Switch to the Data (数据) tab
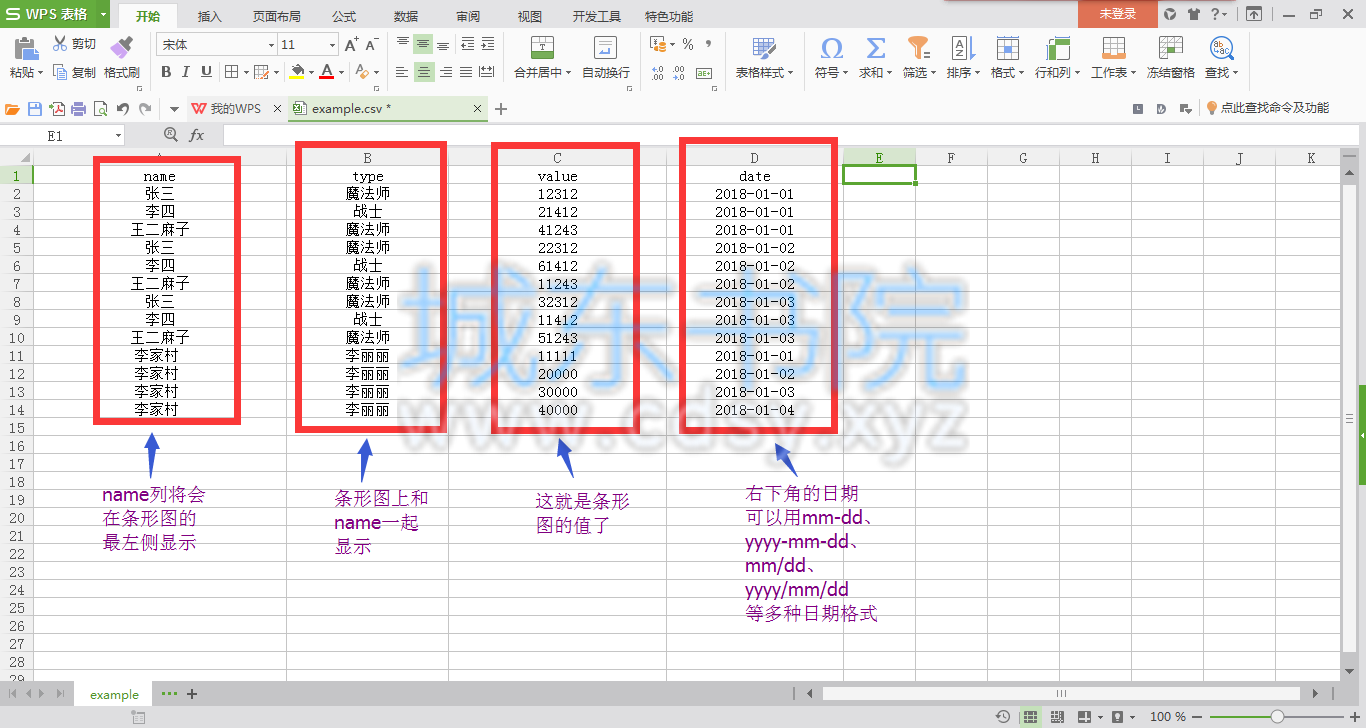Image resolution: width=1366 pixels, height=728 pixels. click(406, 16)
